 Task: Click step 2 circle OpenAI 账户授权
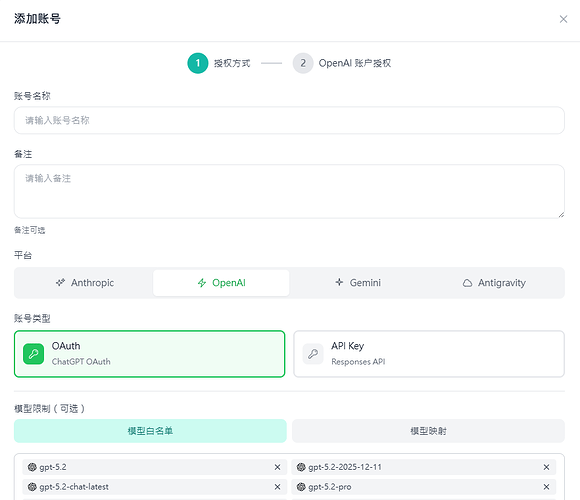pos(303,63)
